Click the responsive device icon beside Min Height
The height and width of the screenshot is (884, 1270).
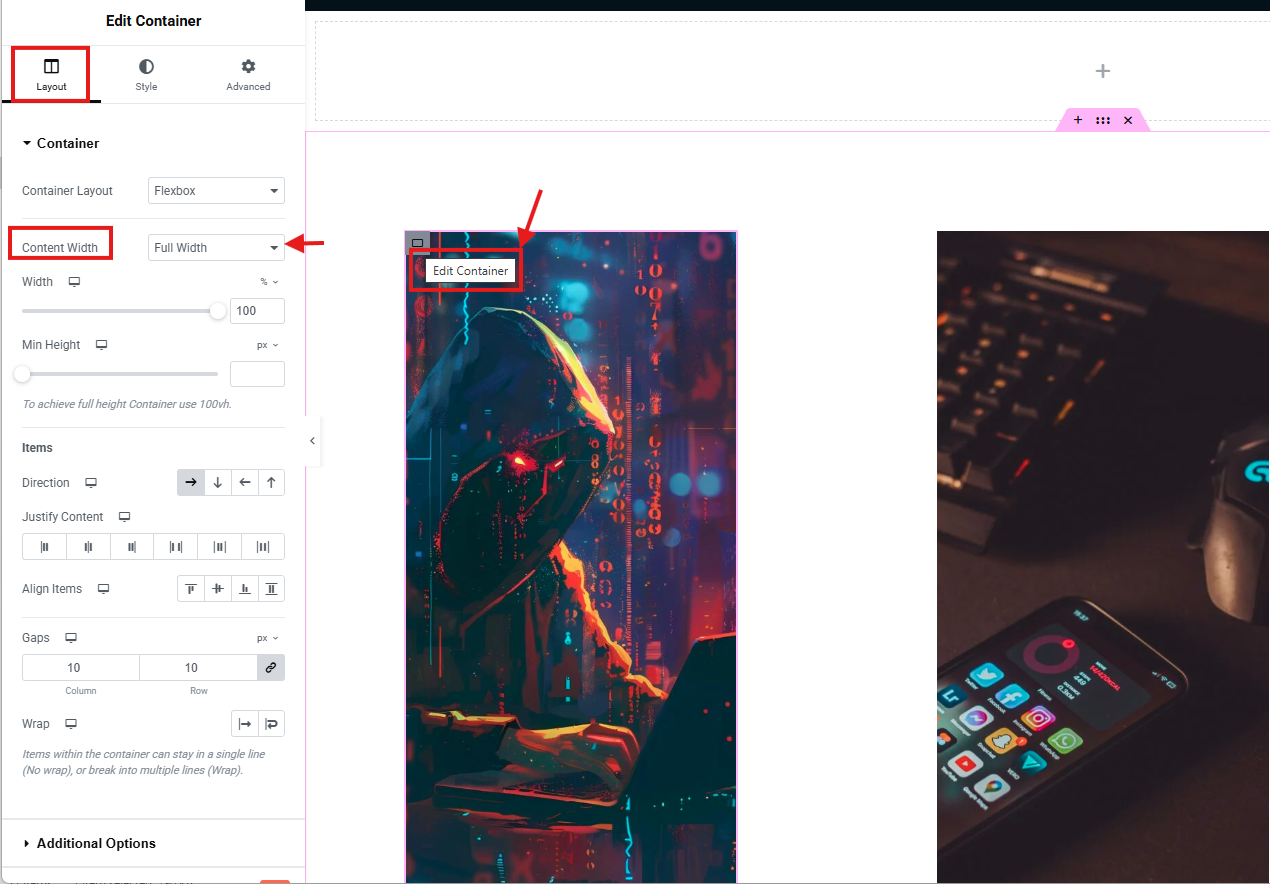coord(101,345)
